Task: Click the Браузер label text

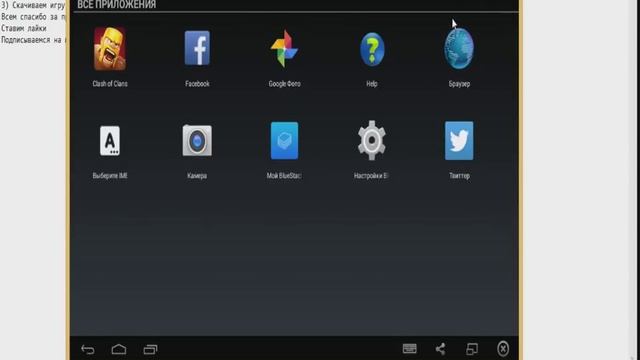Action: (459, 84)
